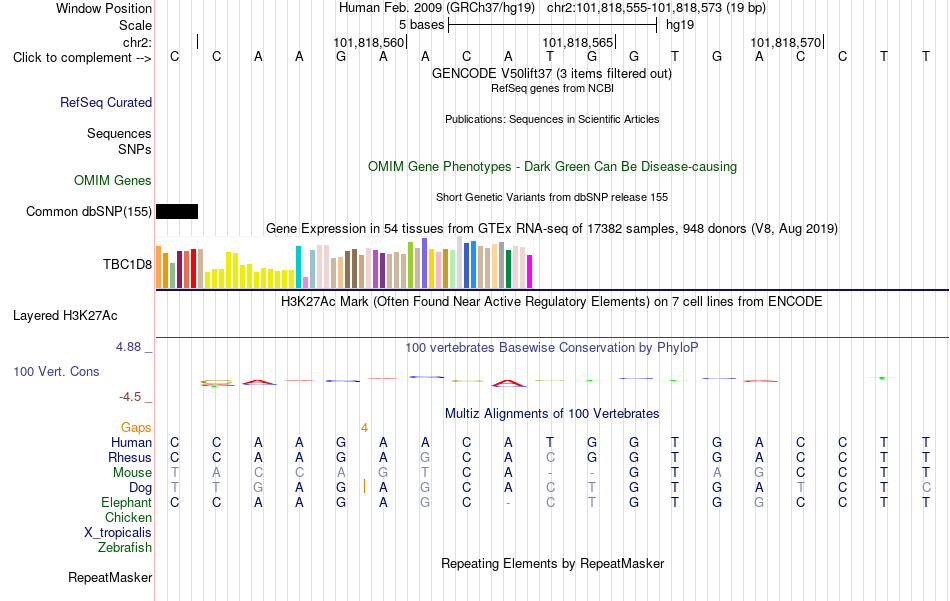Click the Layered H3K27Ac track label
The width and height of the screenshot is (950, 601).
(65, 316)
